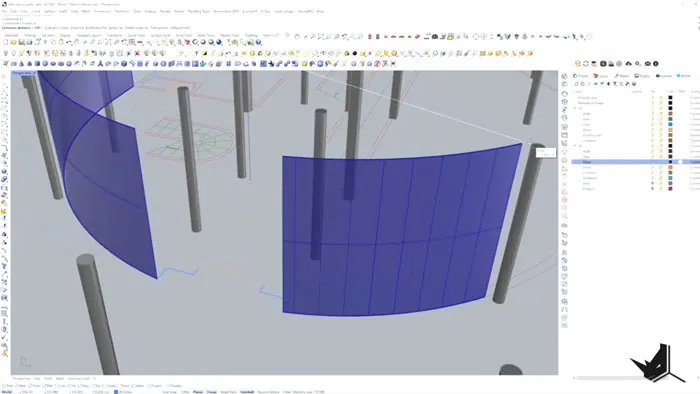Screen dimensions: 700x394
Task: Paste from clipboard toolbar icon
Action: coord(61,42)
